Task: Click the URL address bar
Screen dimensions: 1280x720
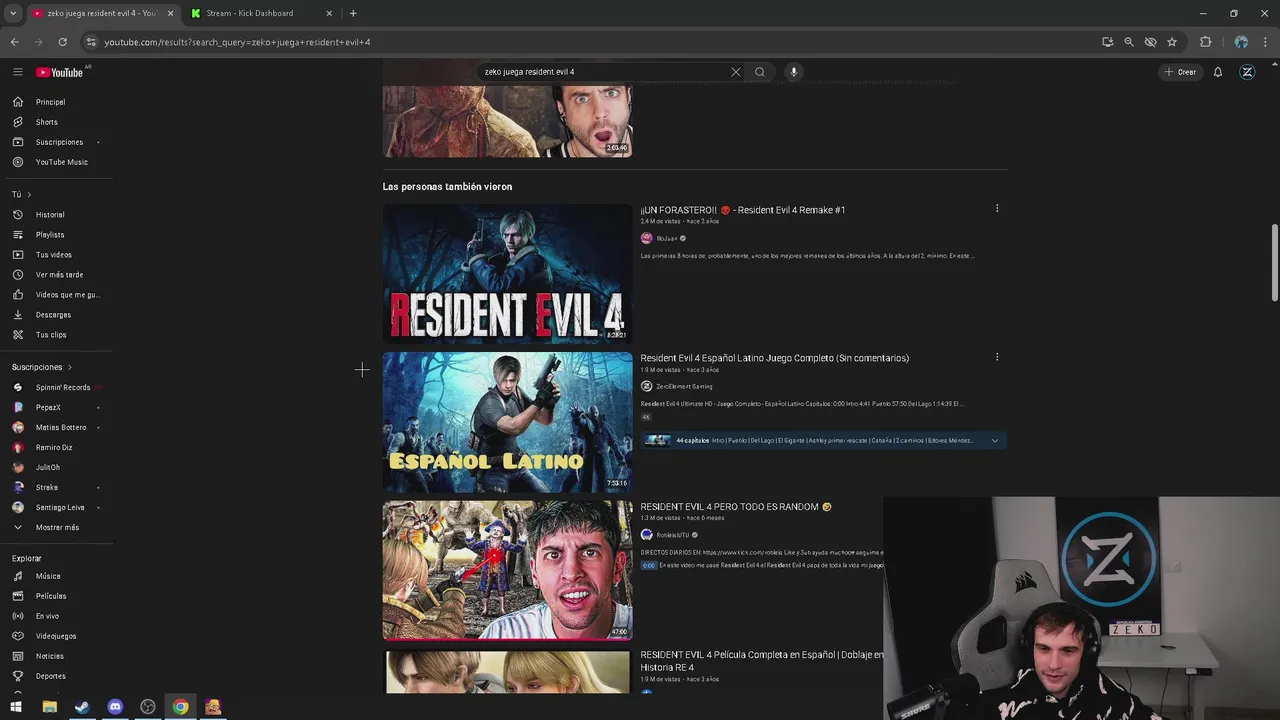Action: click(x=590, y=42)
